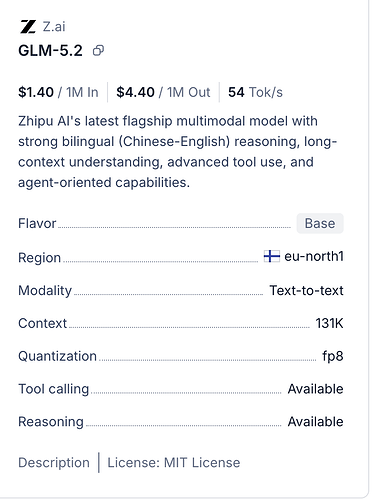Image resolution: width=379 pixels, height=499 pixels.
Task: Click the eu-north1 region value
Action: coord(314,256)
